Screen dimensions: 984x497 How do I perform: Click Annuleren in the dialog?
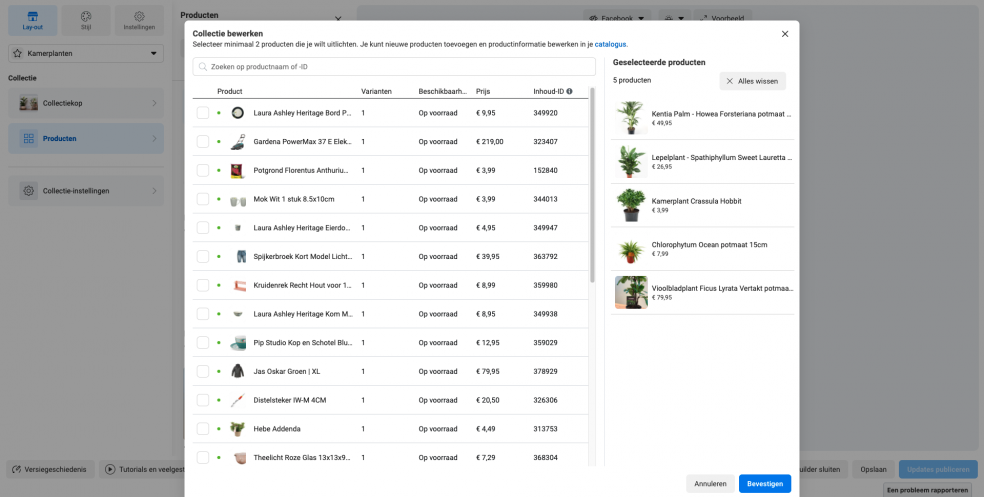click(710, 484)
